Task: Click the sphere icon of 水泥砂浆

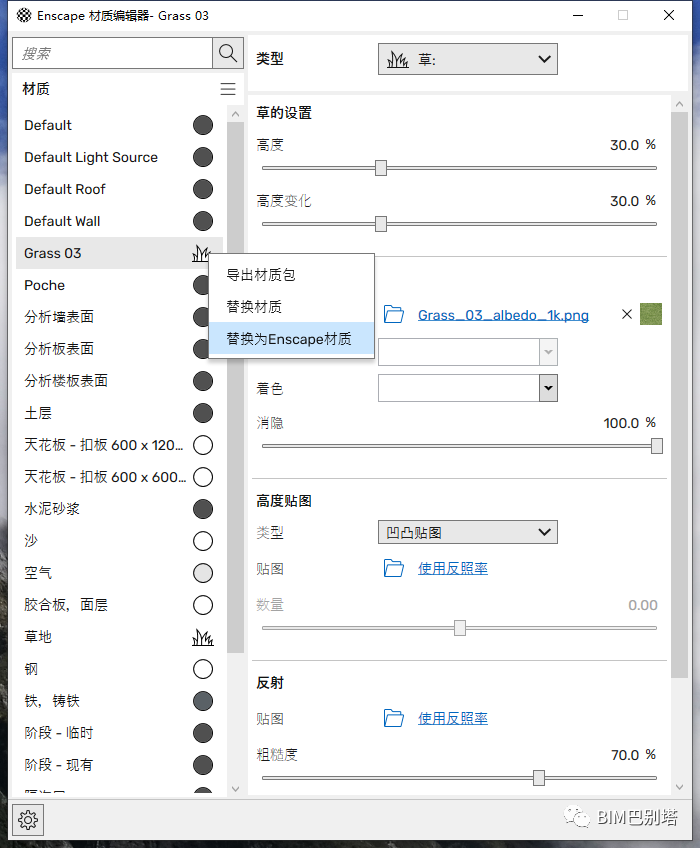Action: [x=203, y=509]
